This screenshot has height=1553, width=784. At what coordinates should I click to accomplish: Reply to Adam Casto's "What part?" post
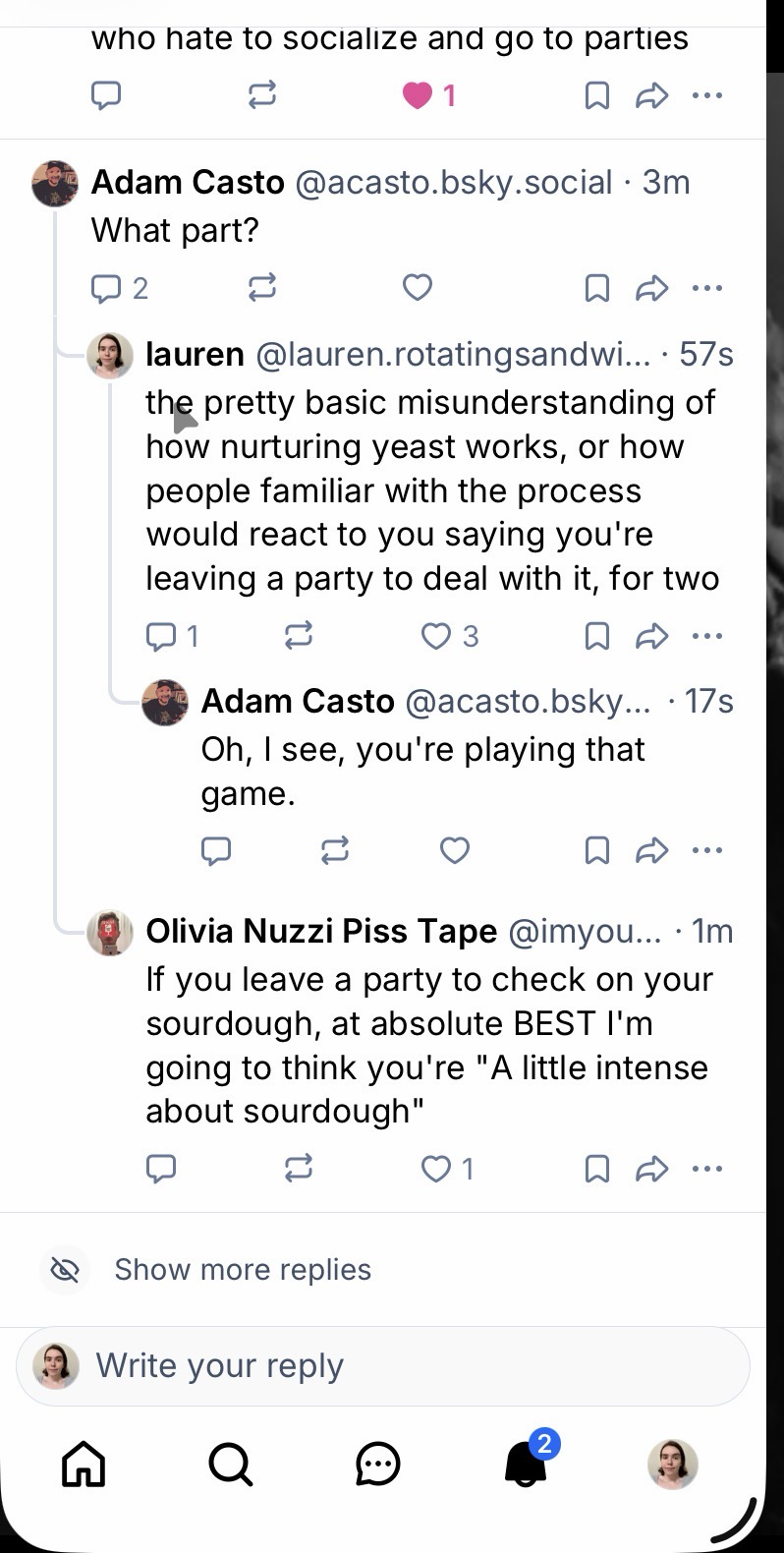[106, 288]
